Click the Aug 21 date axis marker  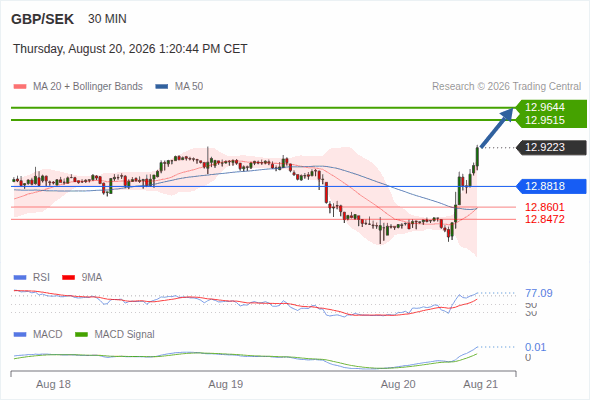481,384
